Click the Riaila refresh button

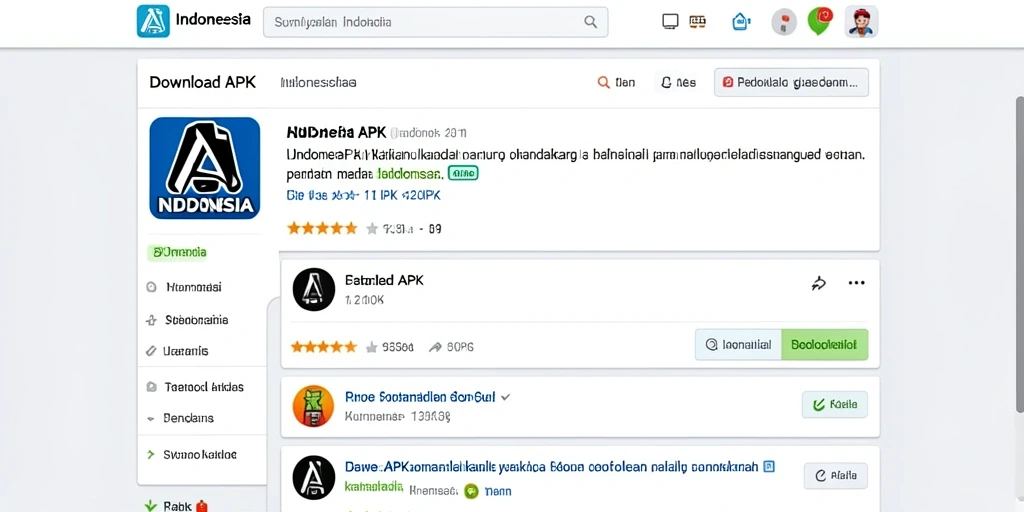(835, 476)
